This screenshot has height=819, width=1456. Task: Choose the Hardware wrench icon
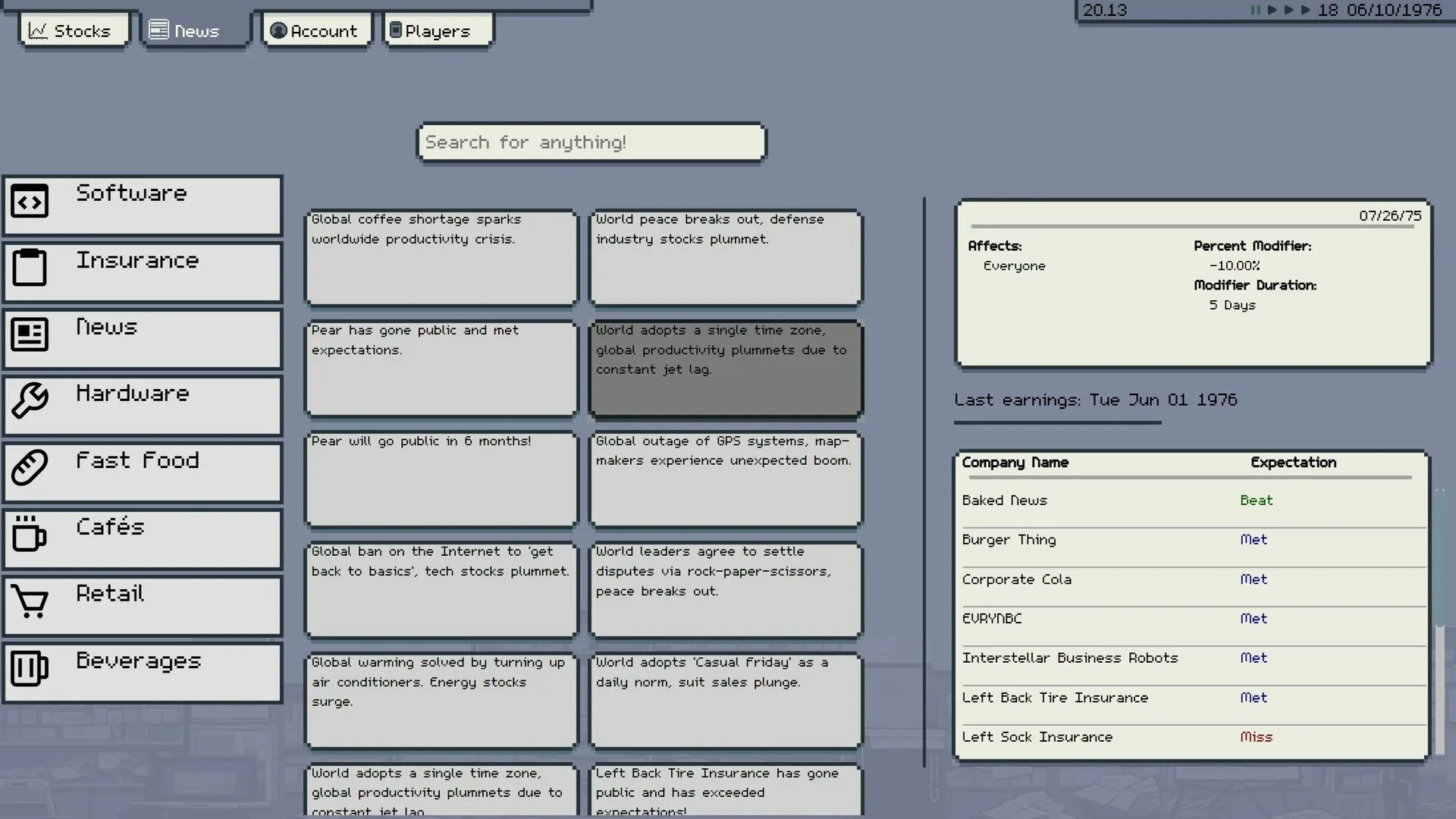coord(30,400)
